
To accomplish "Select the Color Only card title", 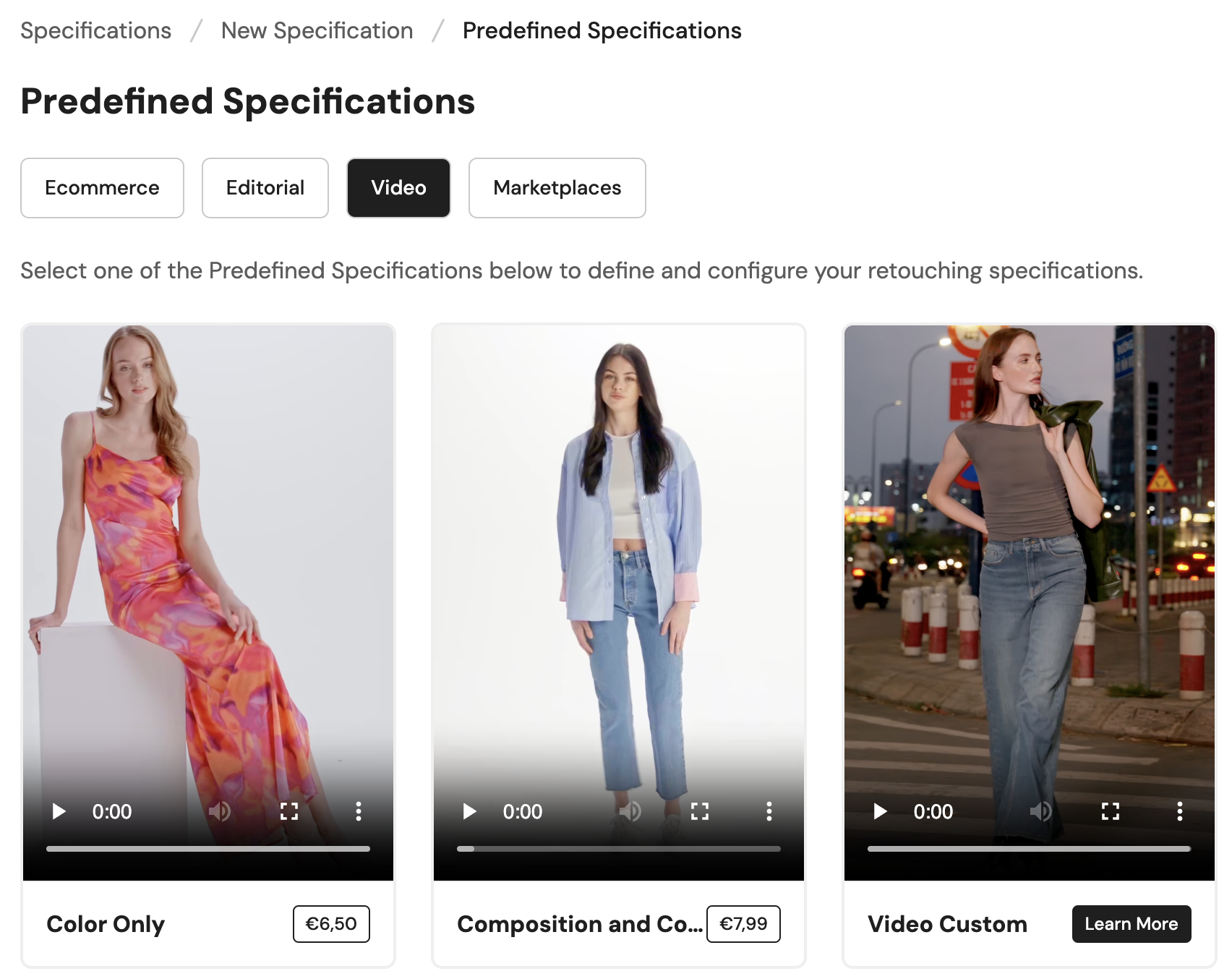I will [106, 924].
